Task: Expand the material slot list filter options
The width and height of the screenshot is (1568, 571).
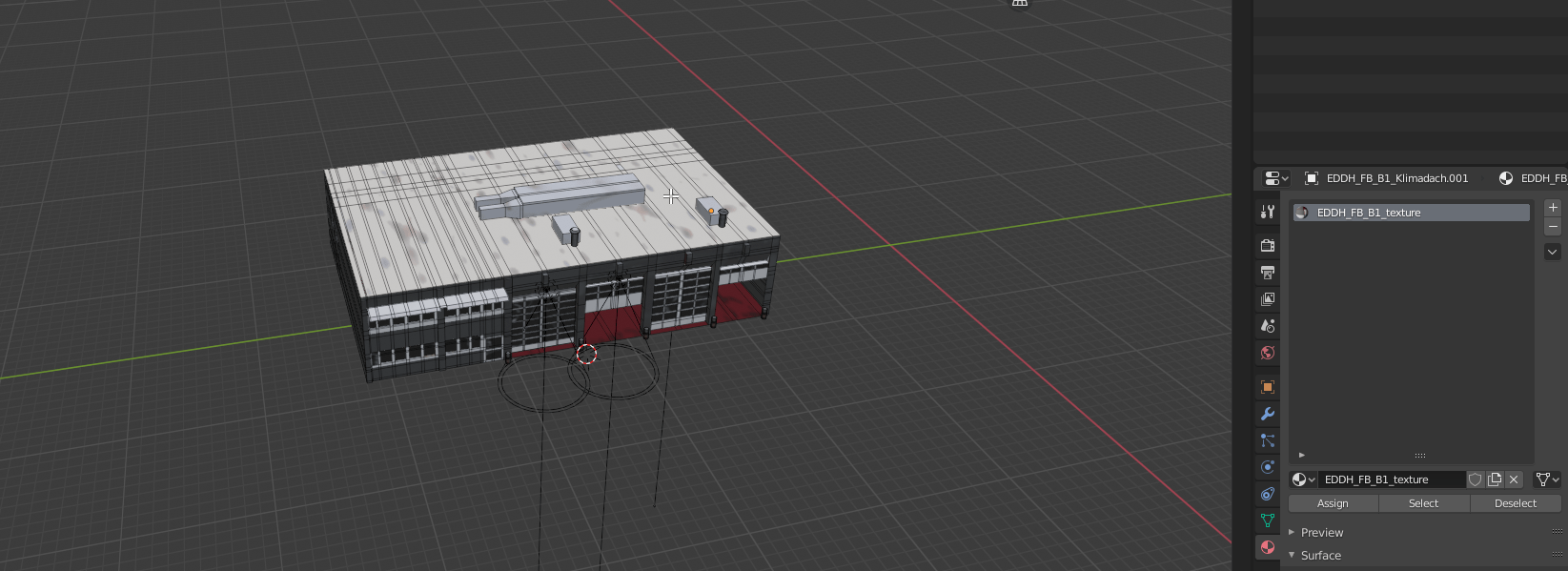Action: (x=1302, y=455)
